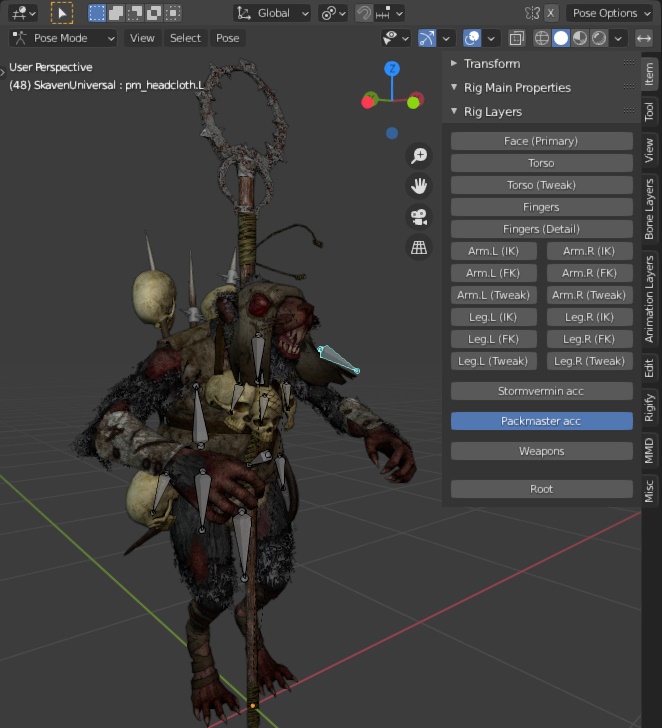This screenshot has width=662, height=728.
Task: Expand the Transform panel
Action: 454,63
